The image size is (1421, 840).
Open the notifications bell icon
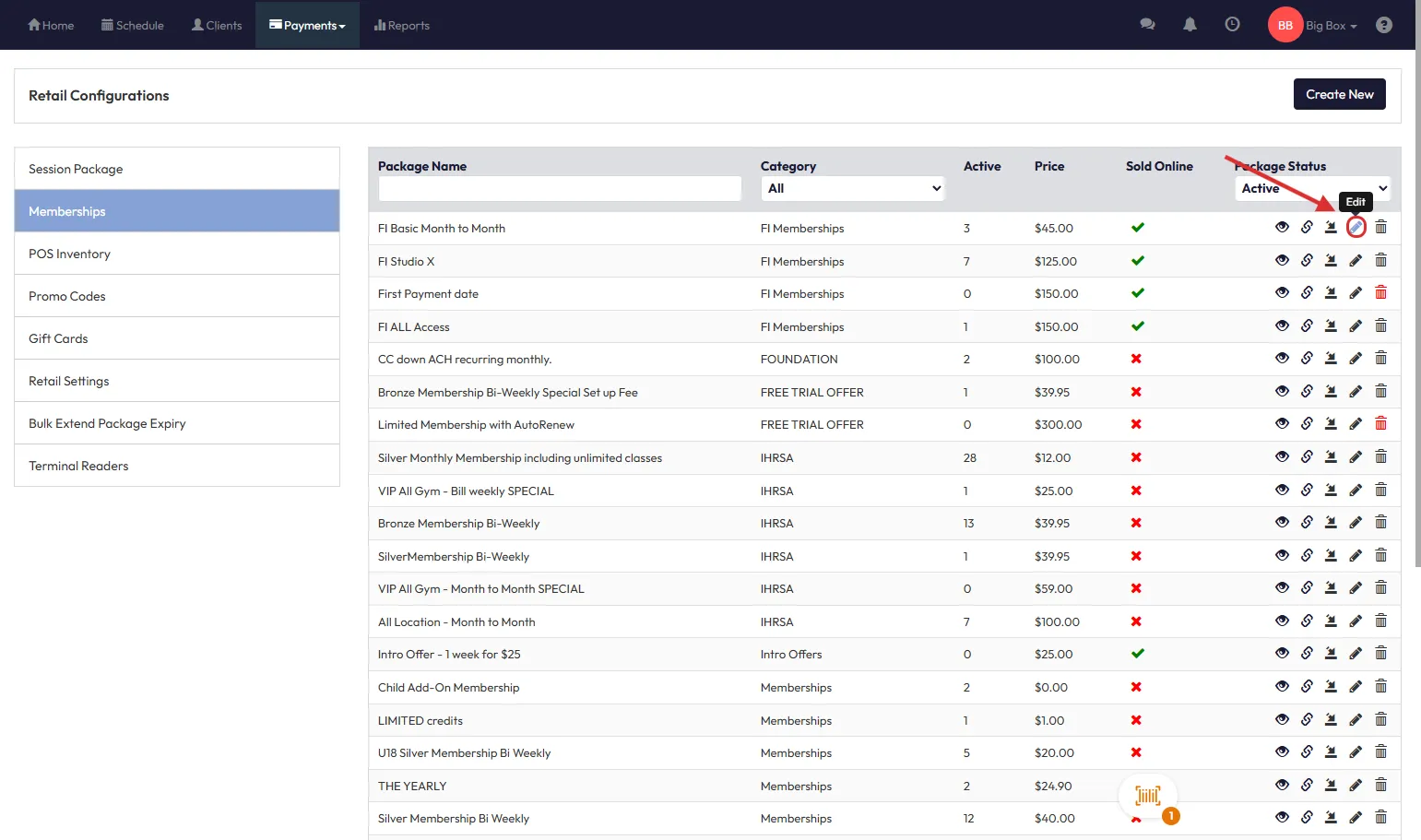click(x=1190, y=25)
